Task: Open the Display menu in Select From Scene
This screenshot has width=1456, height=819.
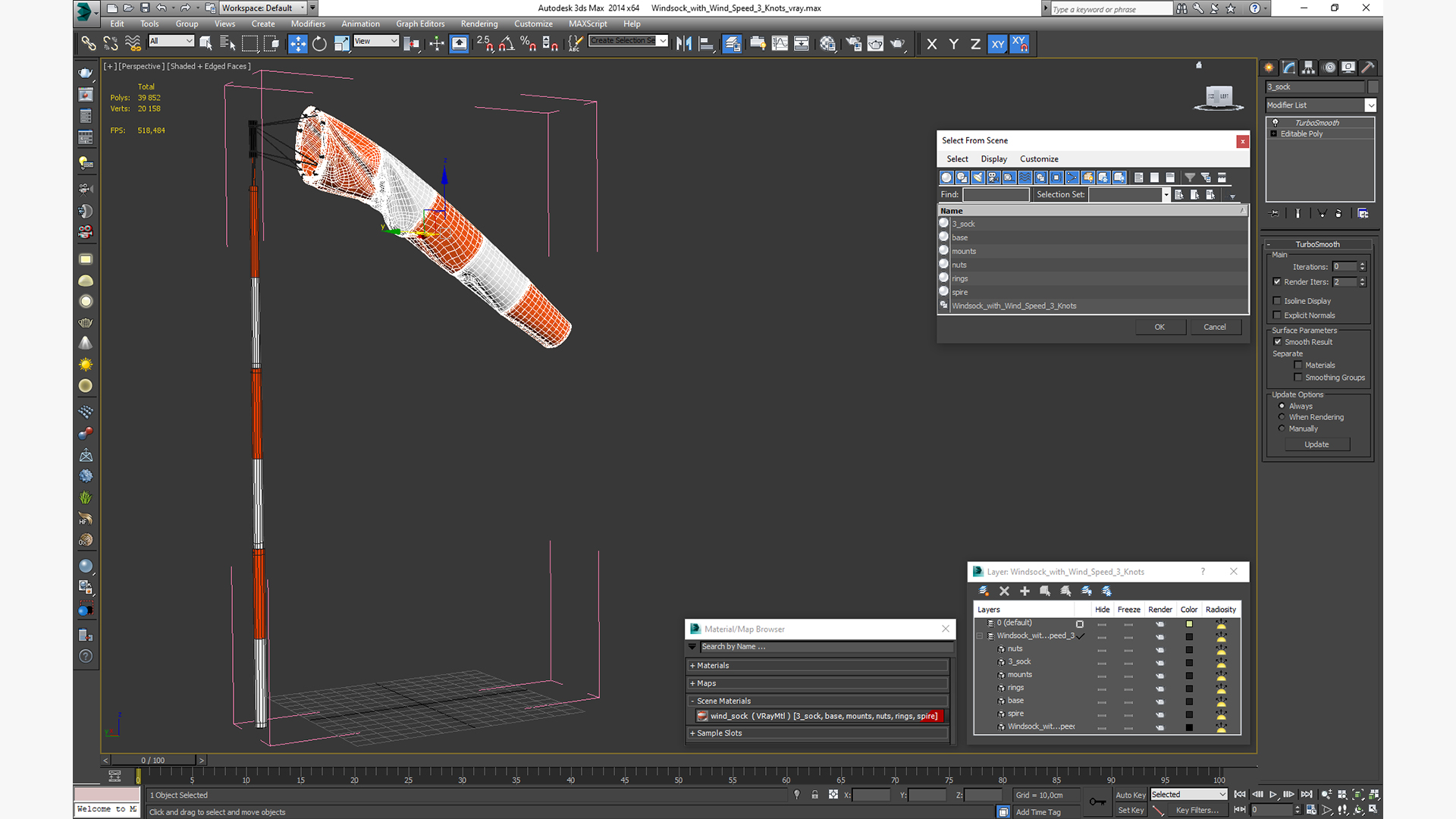Action: tap(993, 159)
